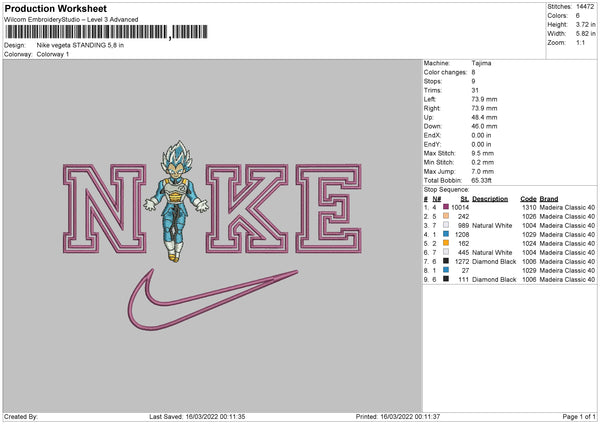Select the Machine value 'Tajima'
This screenshot has height=424, width=600.
click(481, 63)
